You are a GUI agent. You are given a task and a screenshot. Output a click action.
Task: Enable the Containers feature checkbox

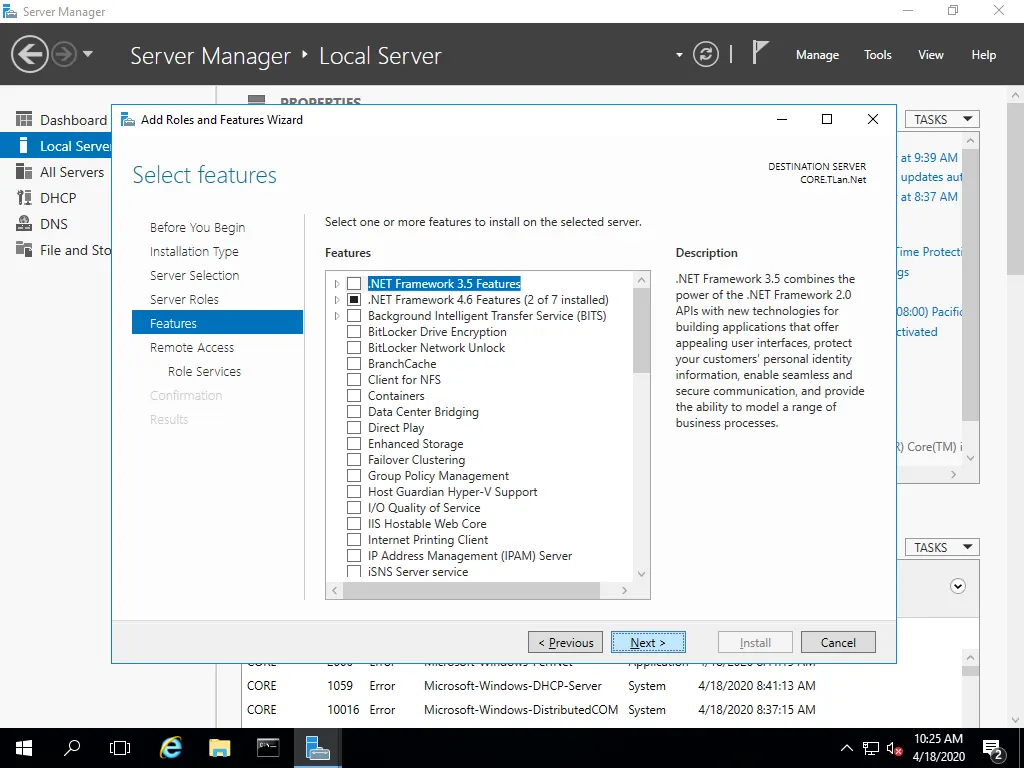tap(354, 396)
